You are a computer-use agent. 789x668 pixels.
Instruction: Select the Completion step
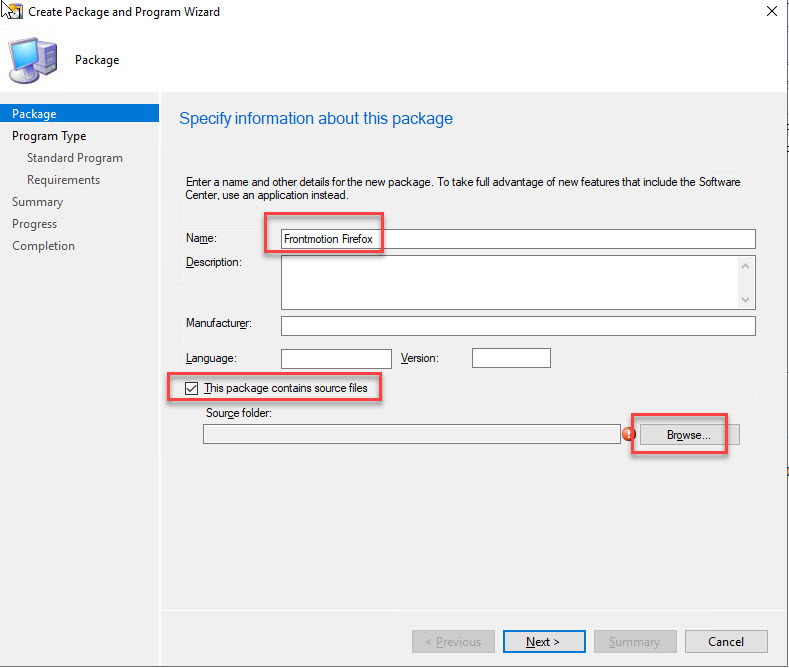point(43,246)
